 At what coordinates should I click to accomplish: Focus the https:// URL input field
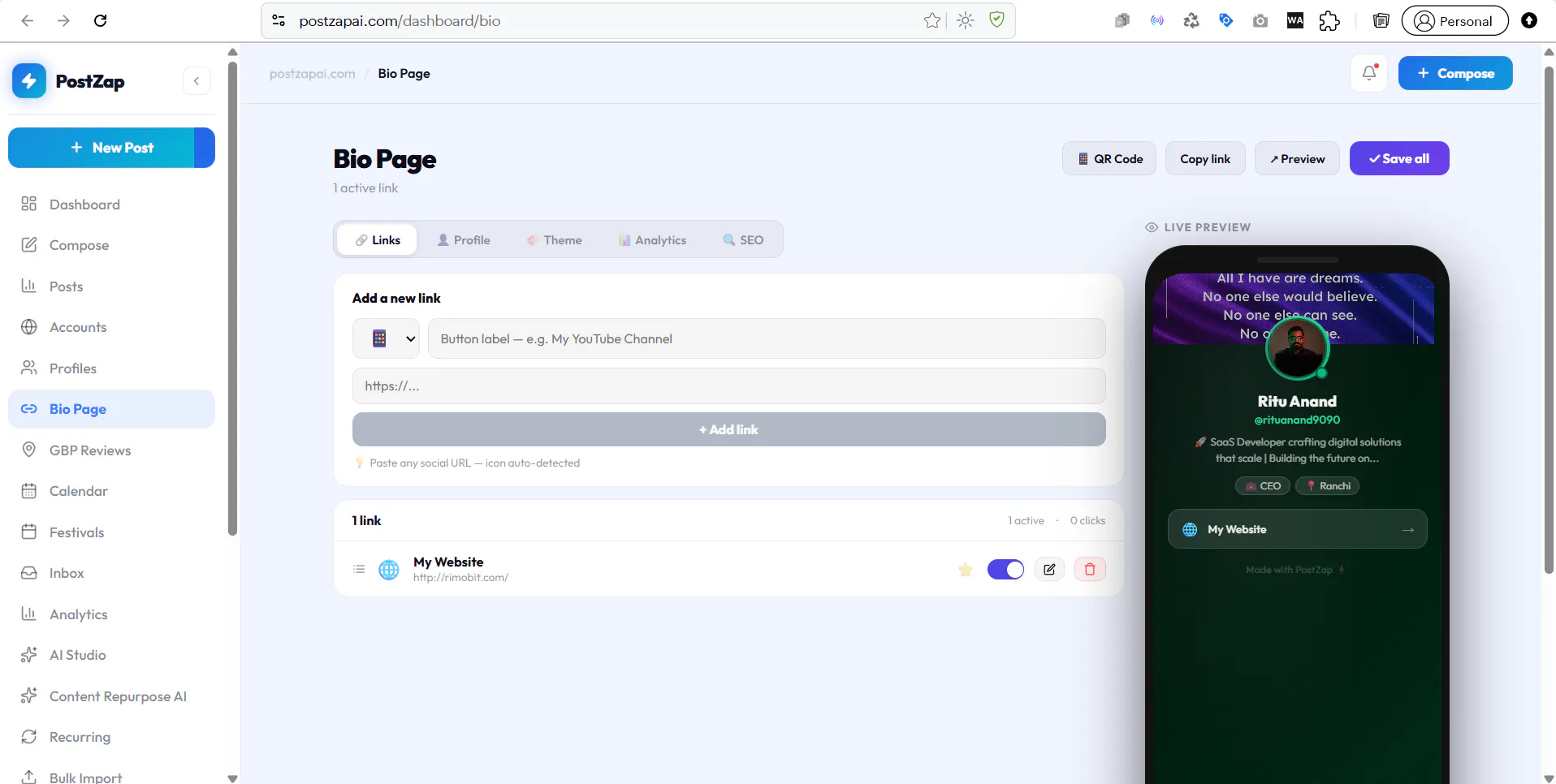pyautogui.click(x=729, y=386)
